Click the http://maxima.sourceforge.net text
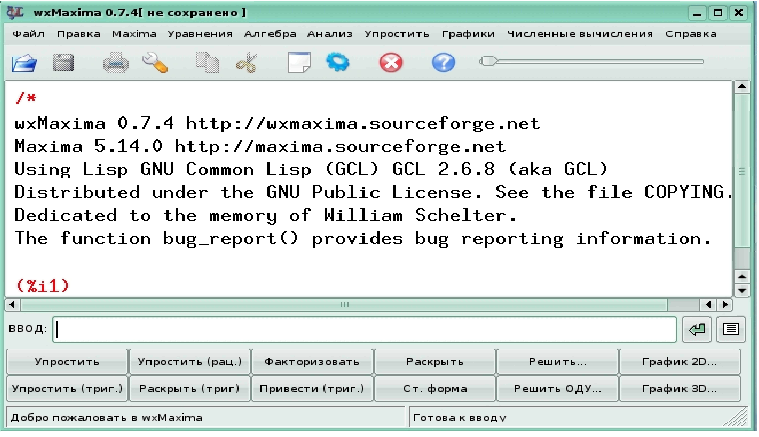Viewport: 759px width, 437px height. (x=340, y=146)
